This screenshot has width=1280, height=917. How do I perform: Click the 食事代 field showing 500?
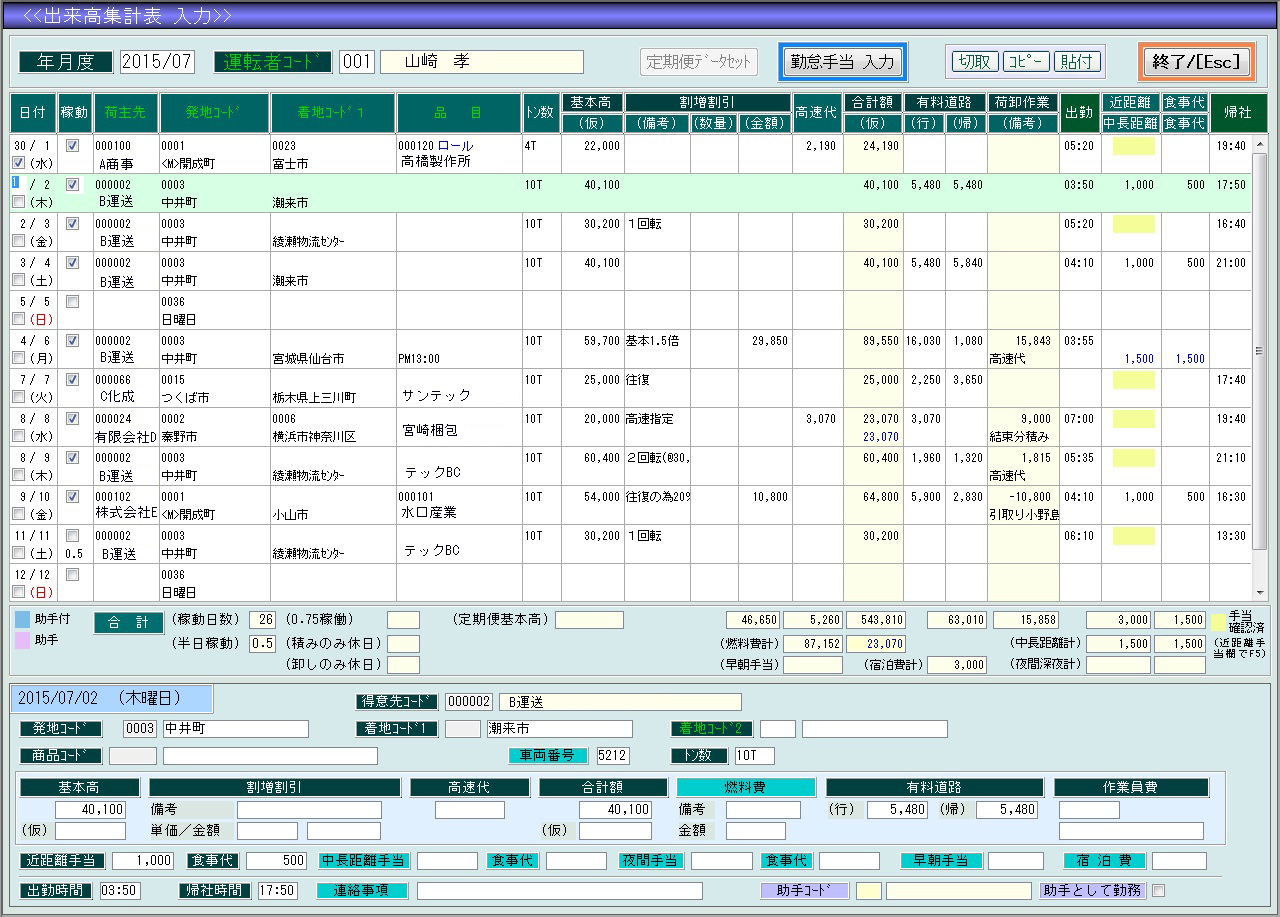click(x=277, y=860)
